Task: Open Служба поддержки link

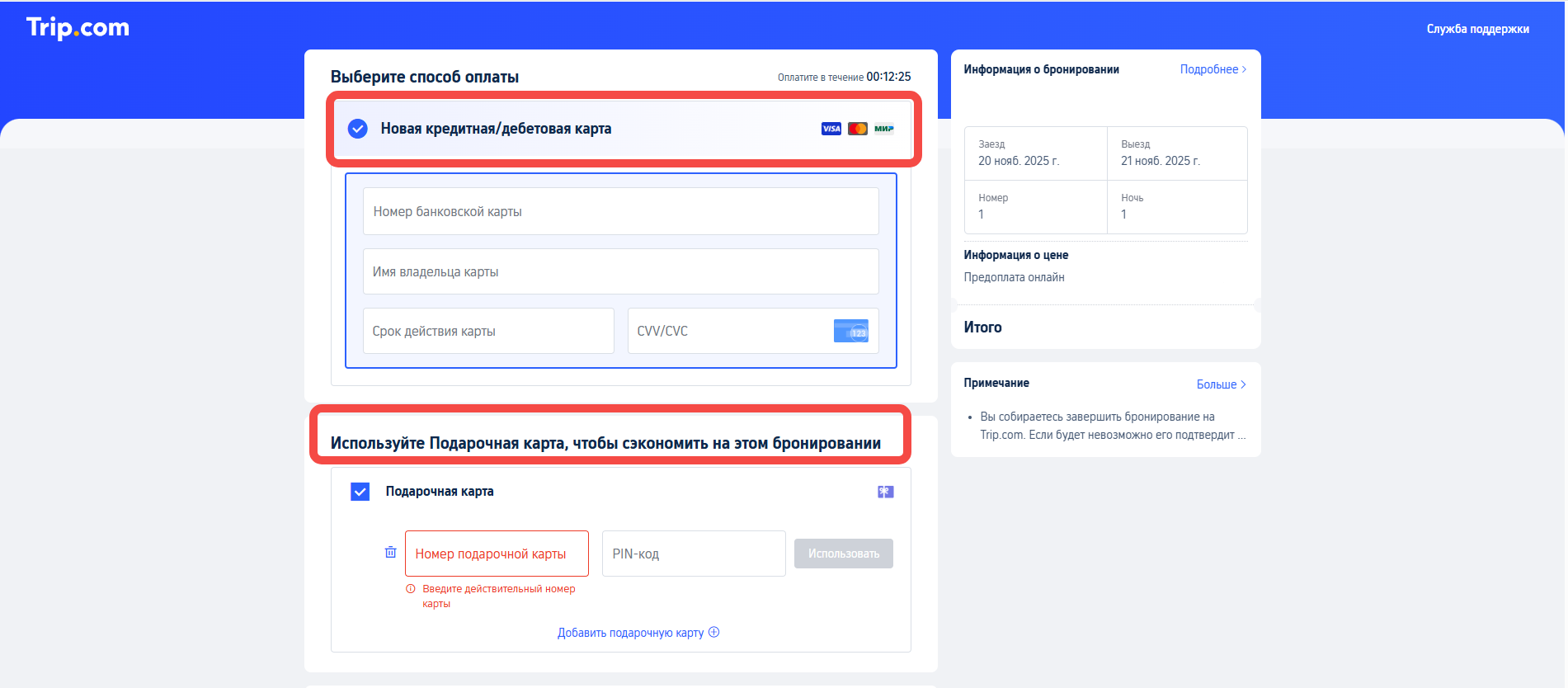Action: pyautogui.click(x=1478, y=29)
